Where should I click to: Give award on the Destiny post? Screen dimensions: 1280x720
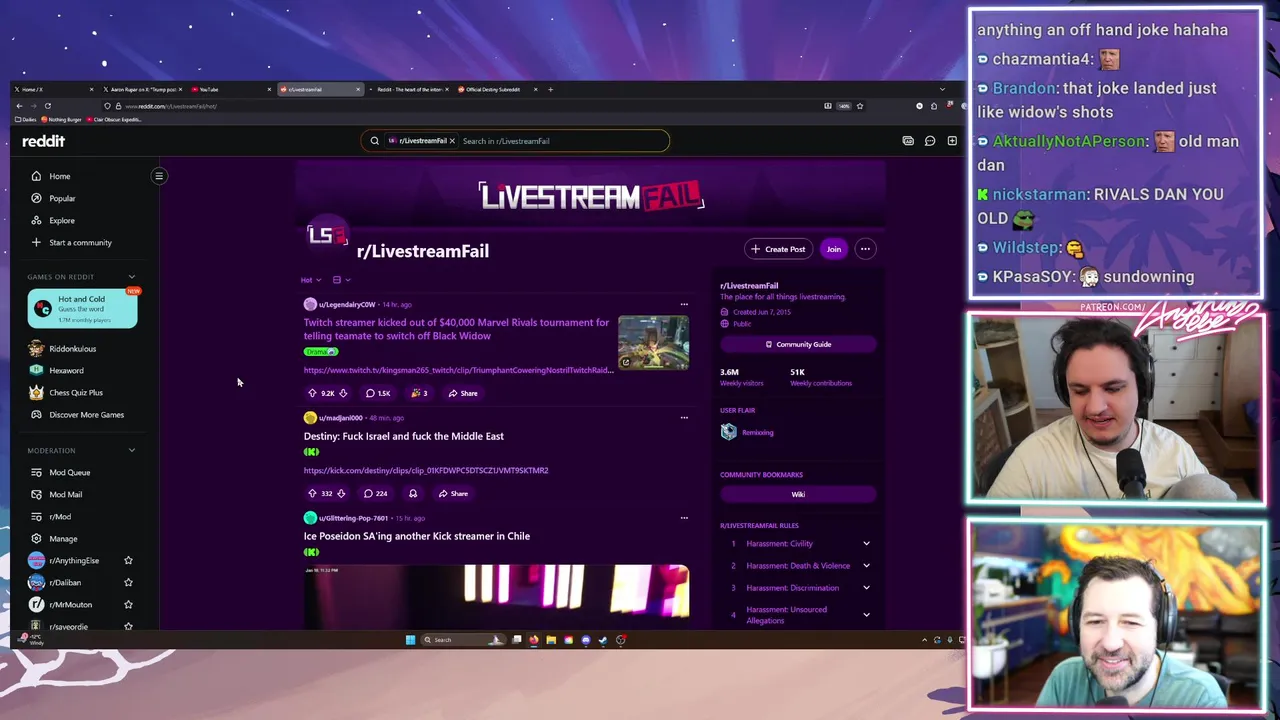pyautogui.click(x=412, y=493)
